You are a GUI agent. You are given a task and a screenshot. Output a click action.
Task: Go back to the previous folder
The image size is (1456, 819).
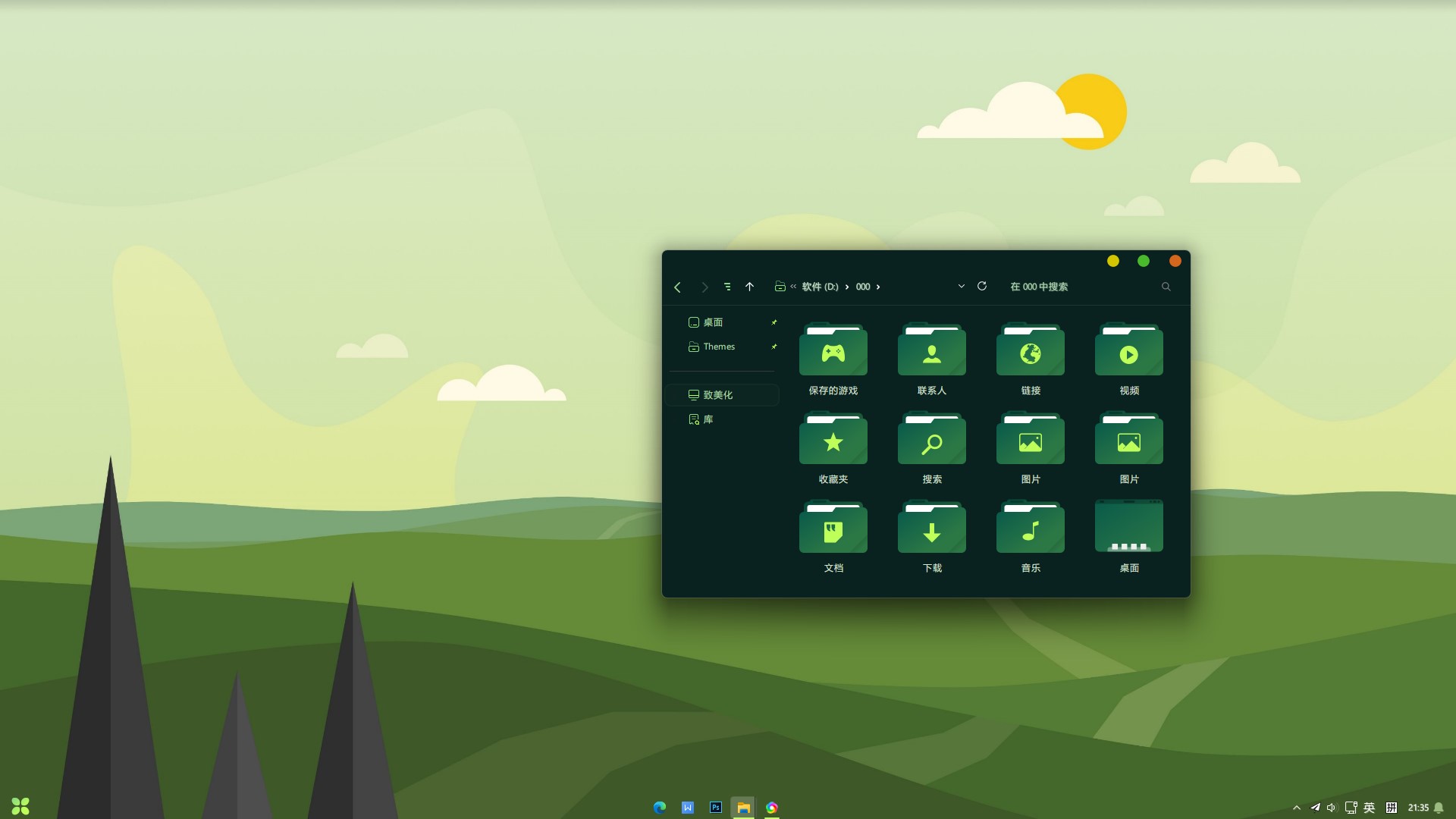pyautogui.click(x=677, y=287)
